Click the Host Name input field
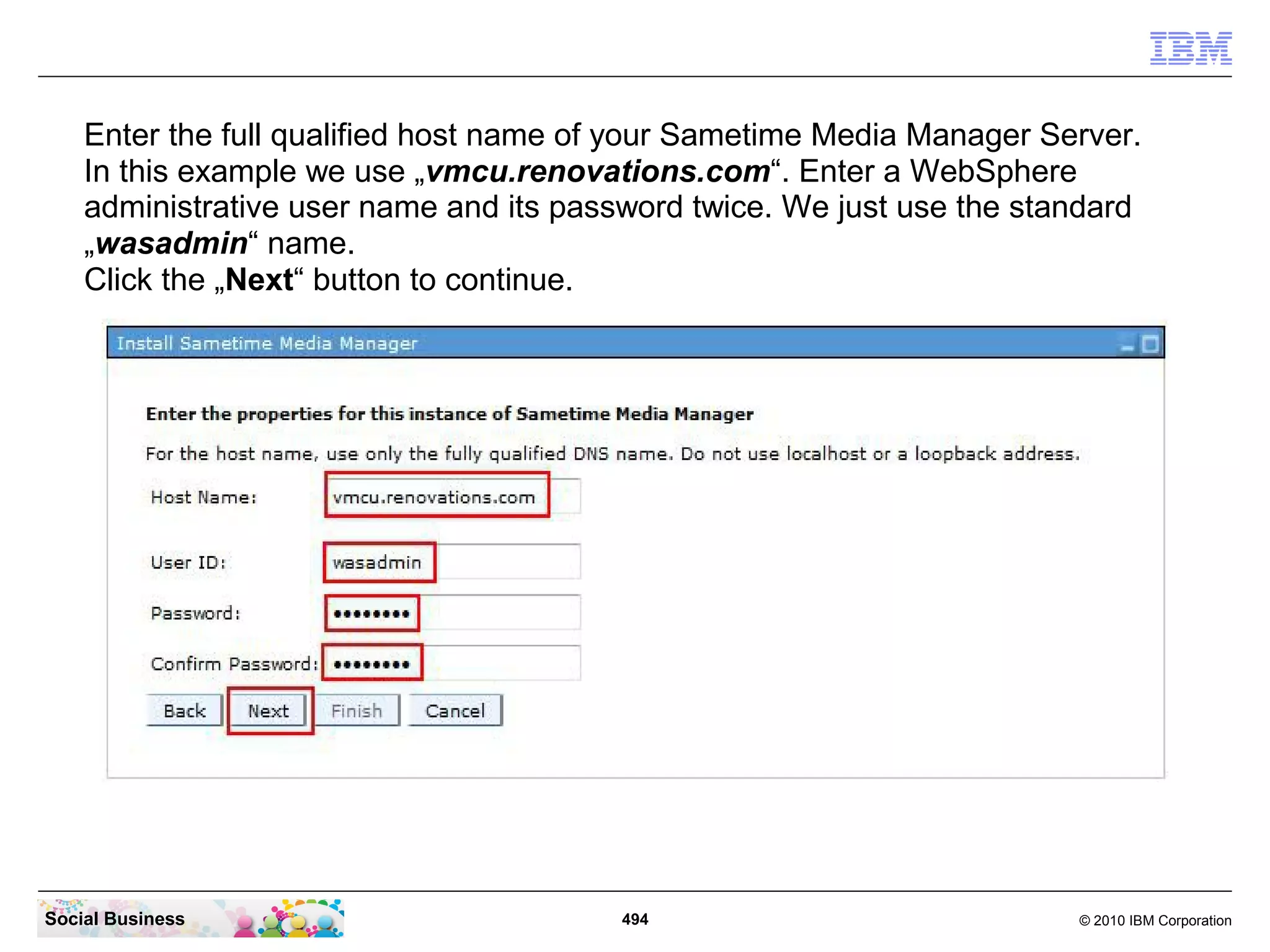 (453, 496)
